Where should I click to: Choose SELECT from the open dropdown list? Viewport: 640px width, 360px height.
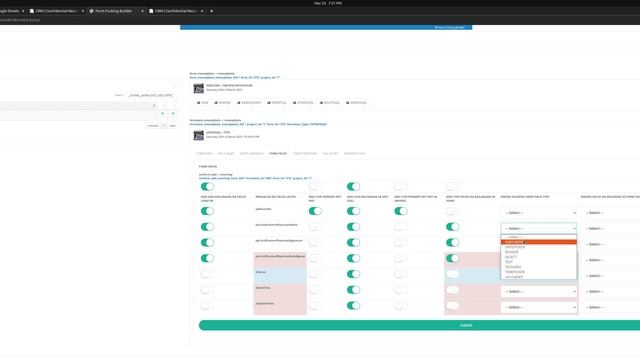[539, 257]
